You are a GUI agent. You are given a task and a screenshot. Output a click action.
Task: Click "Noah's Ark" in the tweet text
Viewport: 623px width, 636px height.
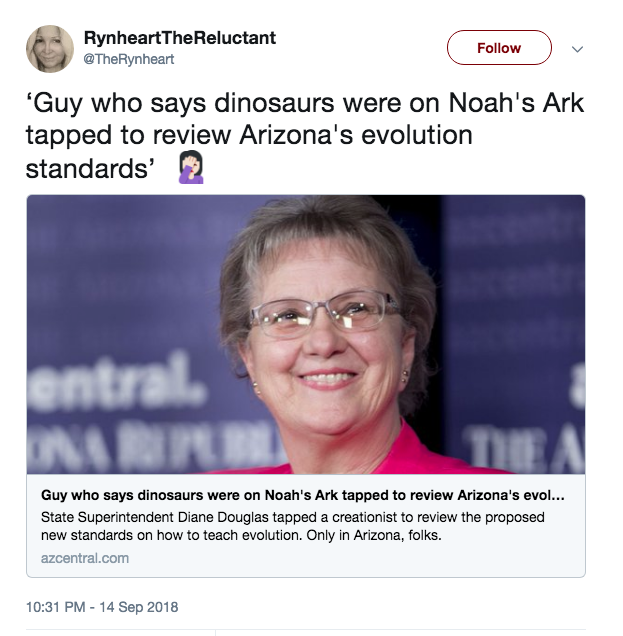coord(516,103)
